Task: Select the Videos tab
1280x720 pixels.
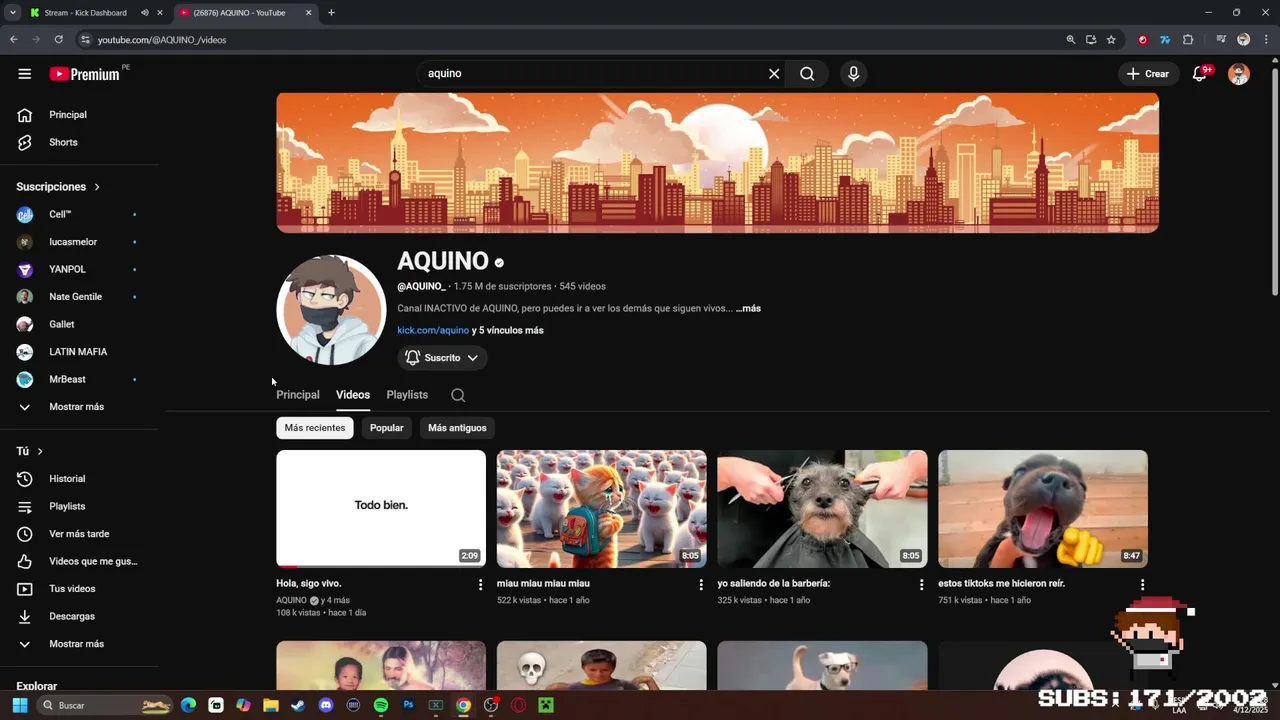Action: tap(353, 395)
